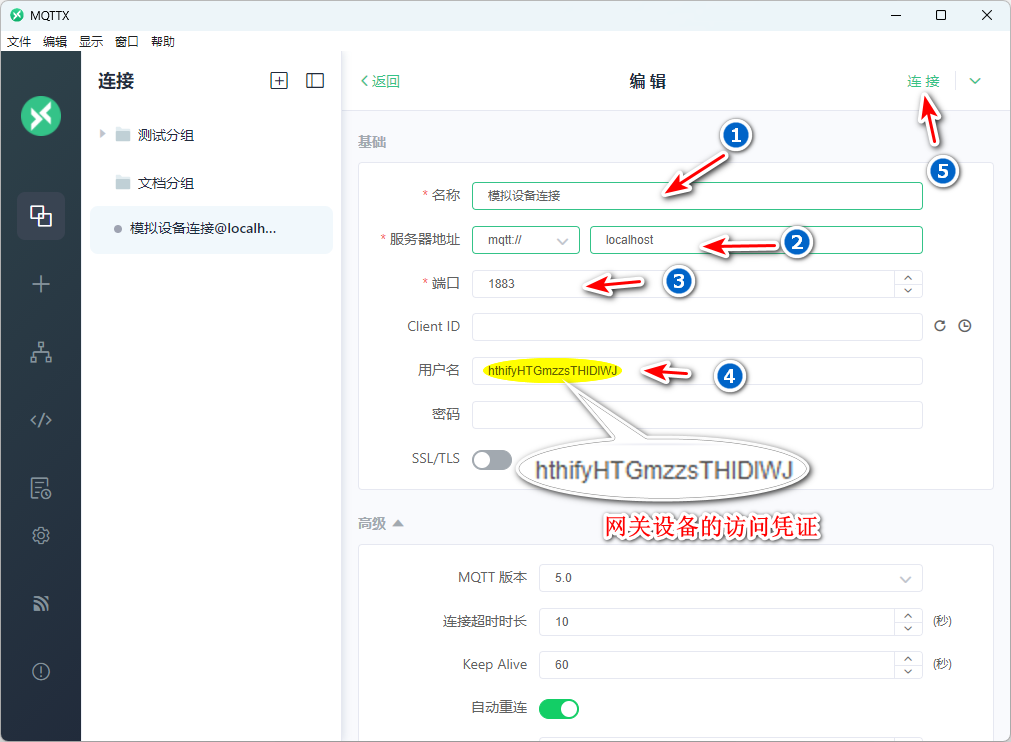Open the Settings gear in sidebar
The image size is (1011, 742).
[41, 536]
